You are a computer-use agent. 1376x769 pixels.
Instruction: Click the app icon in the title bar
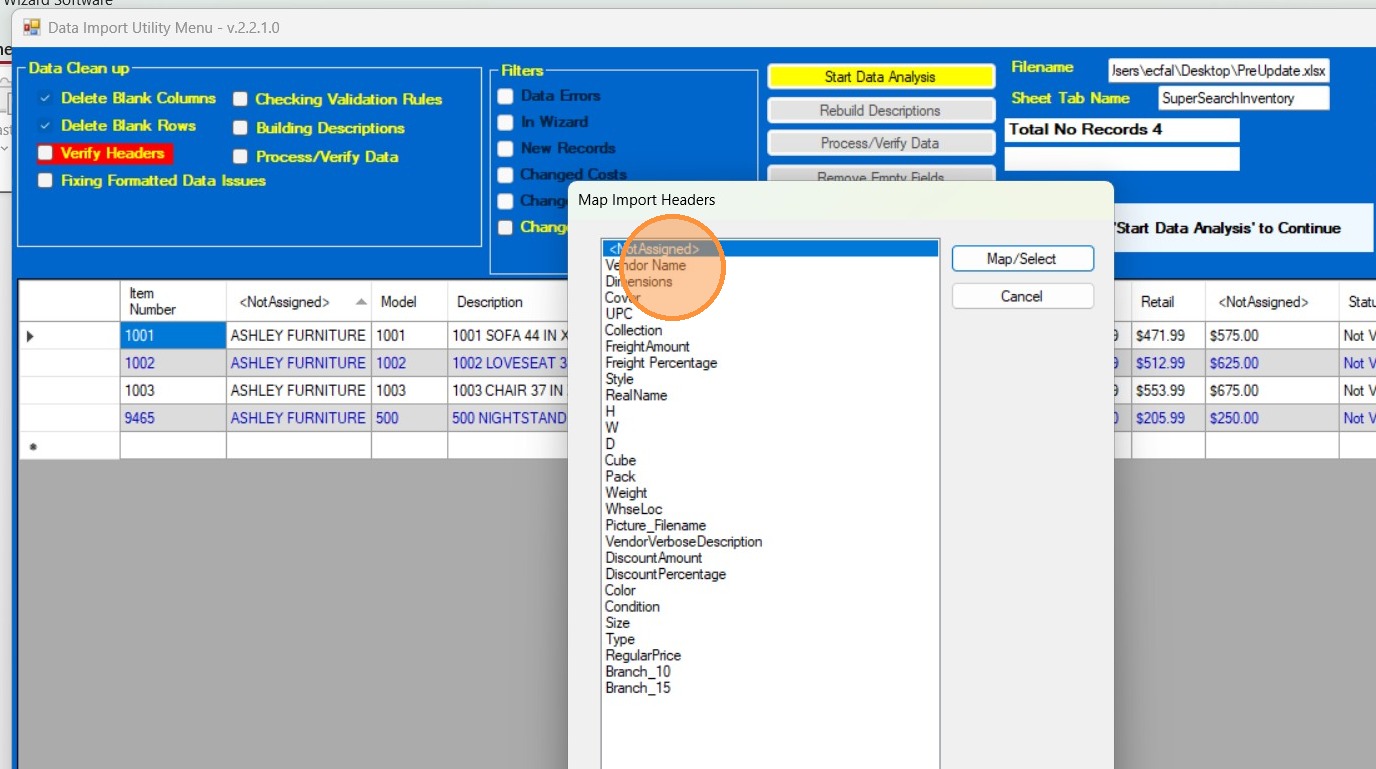click(31, 28)
